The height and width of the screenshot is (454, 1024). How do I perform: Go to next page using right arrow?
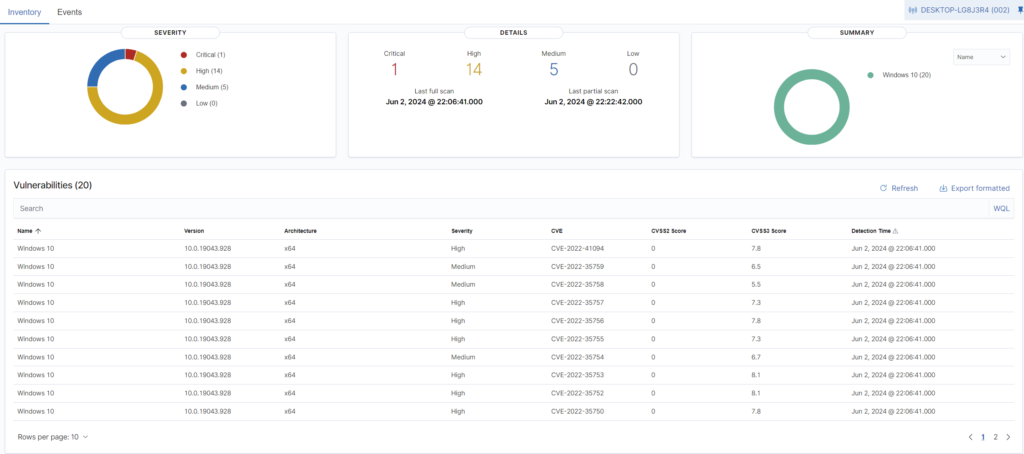[1007, 437]
